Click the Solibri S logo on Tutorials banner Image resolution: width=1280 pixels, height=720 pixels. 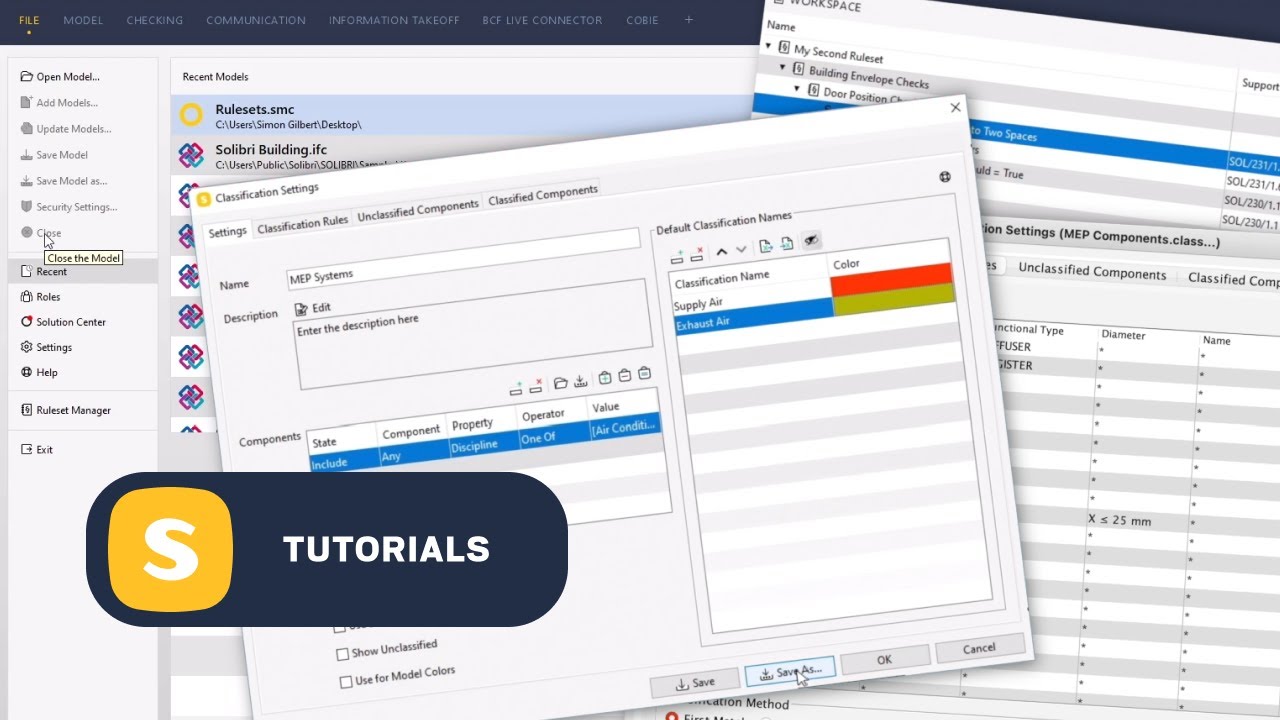[x=170, y=549]
